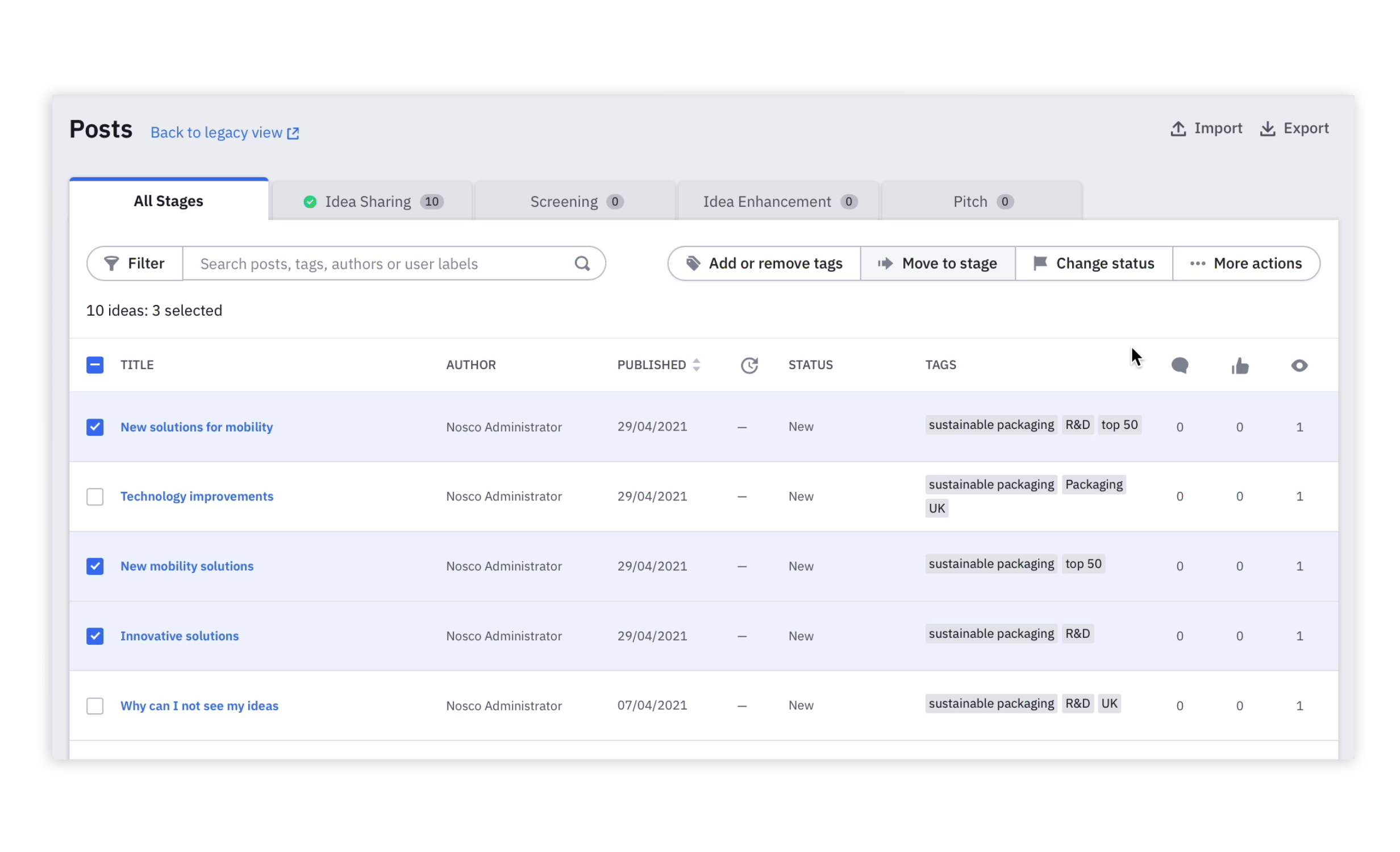Click top 50 tag on New solutions for mobility

1119,425
